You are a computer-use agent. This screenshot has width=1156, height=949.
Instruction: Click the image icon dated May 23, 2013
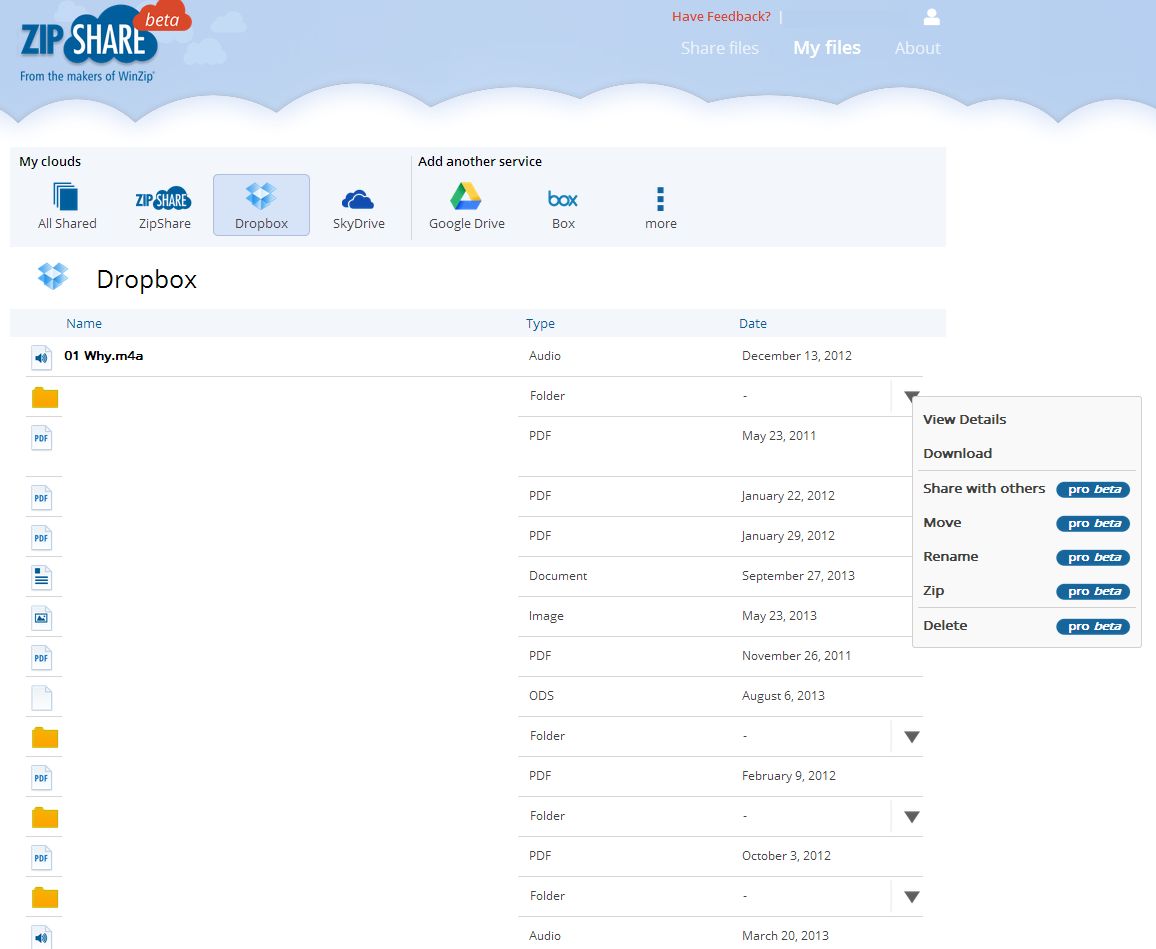tap(41, 618)
